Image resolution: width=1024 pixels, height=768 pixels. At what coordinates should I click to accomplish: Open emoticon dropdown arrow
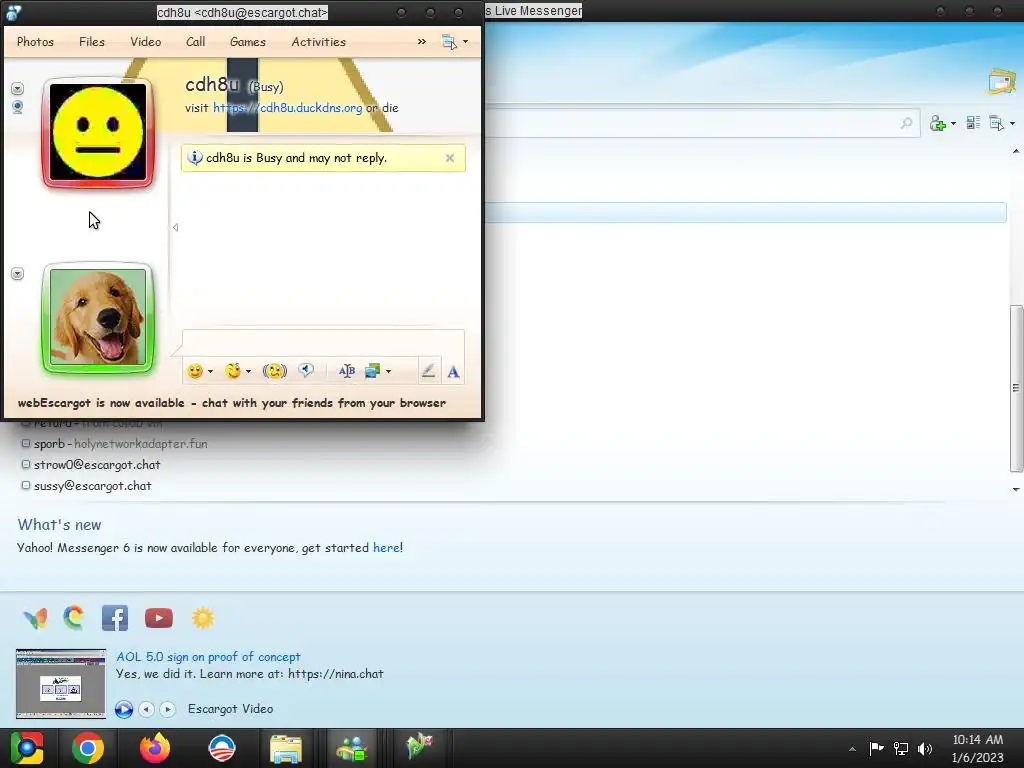(x=210, y=372)
